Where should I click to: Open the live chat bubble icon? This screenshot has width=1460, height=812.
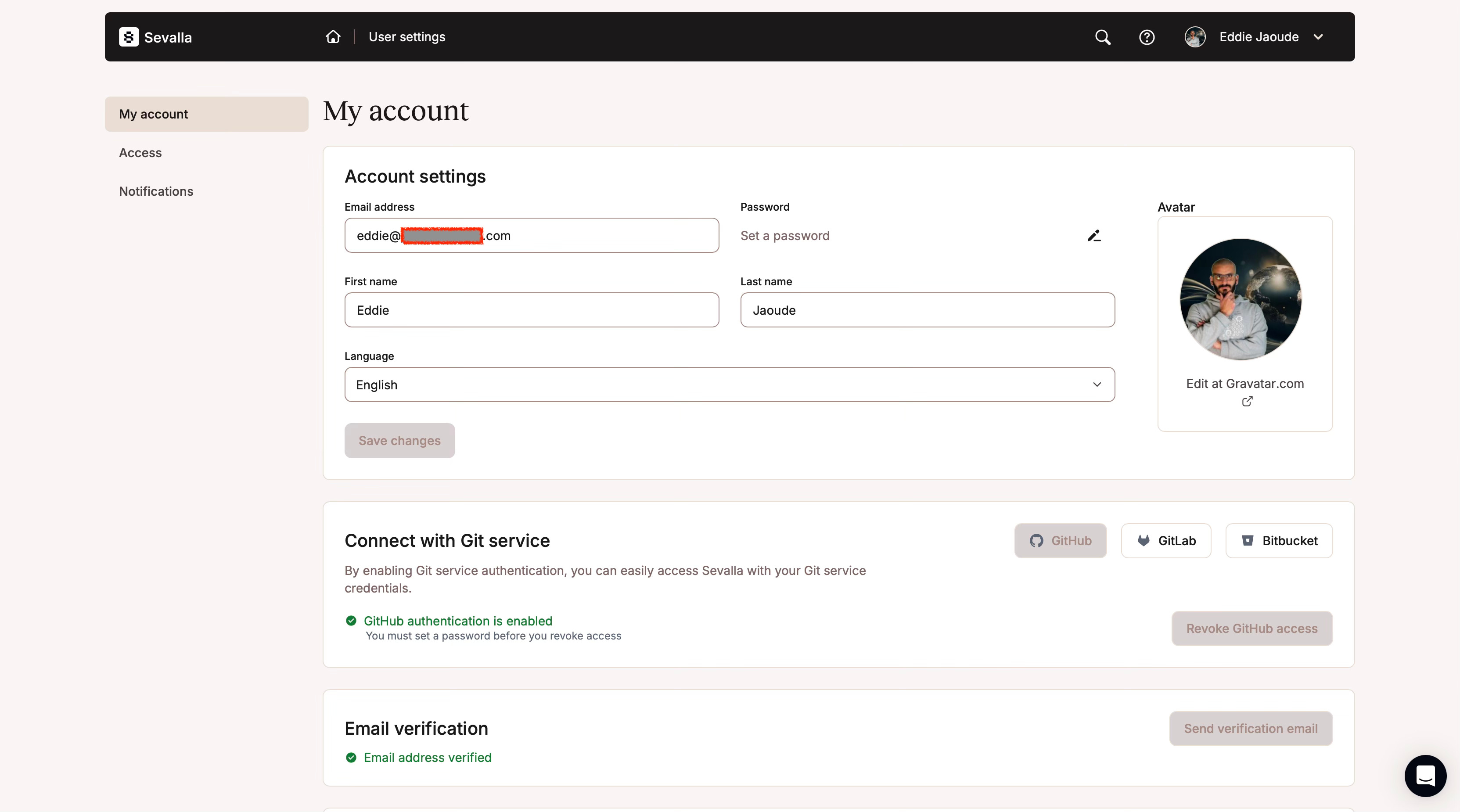pyautogui.click(x=1425, y=776)
